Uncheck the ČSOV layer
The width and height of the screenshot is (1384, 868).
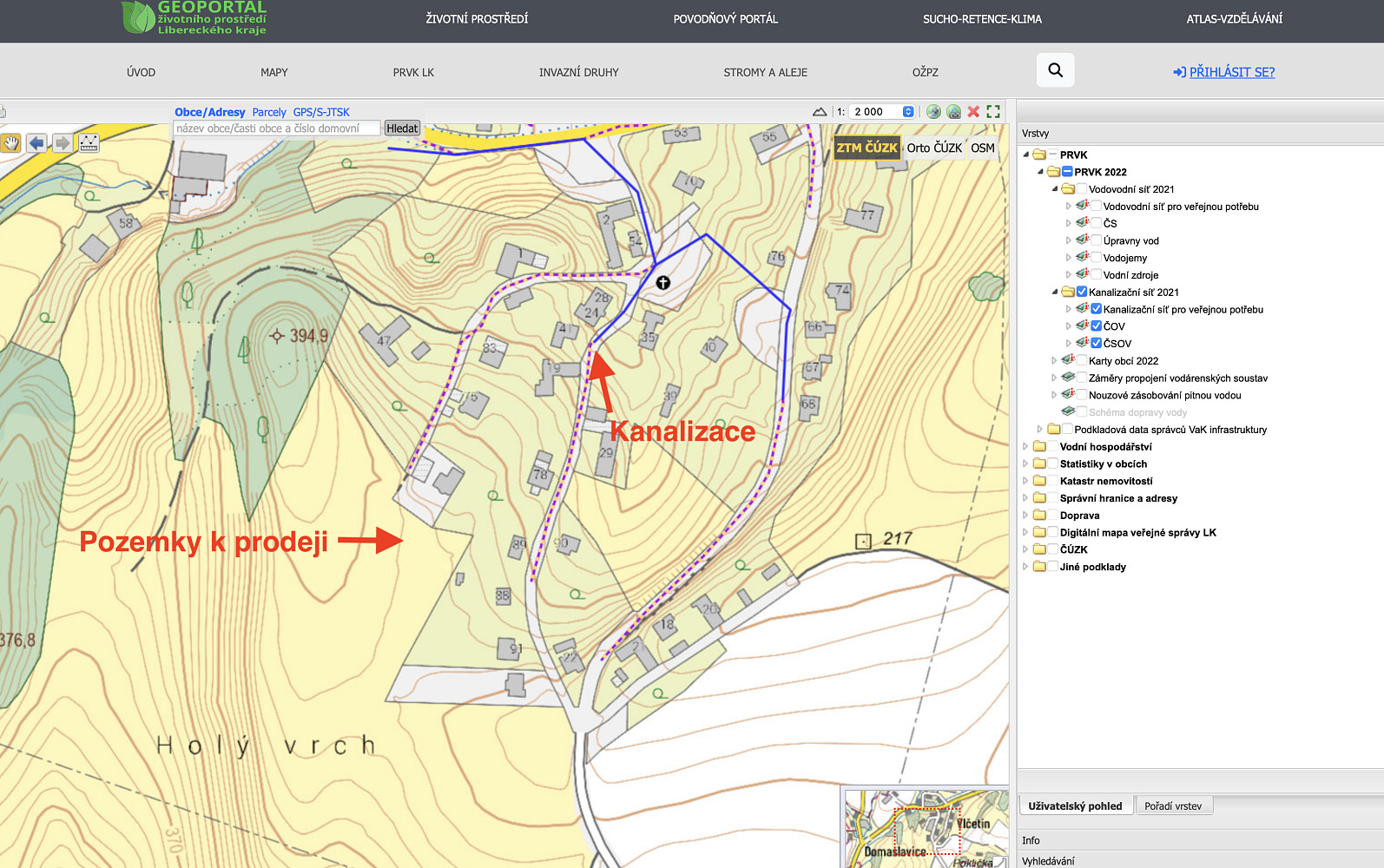coord(1097,344)
